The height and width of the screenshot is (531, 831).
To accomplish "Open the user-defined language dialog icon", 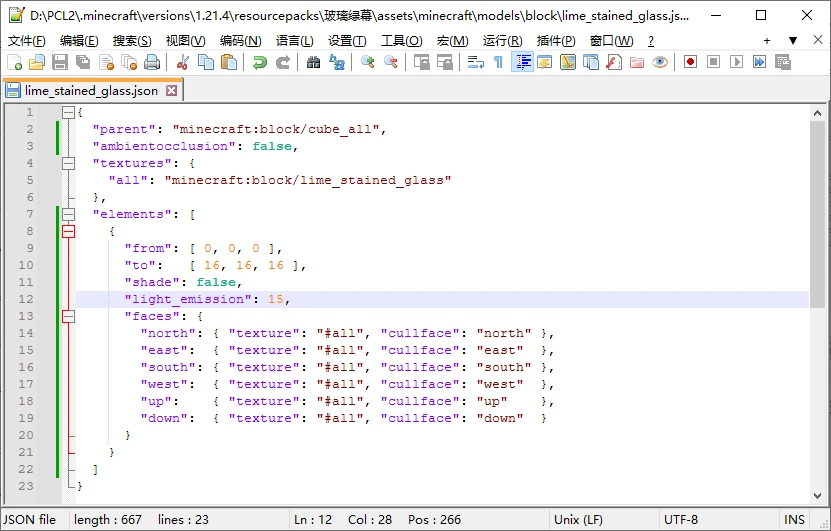I will [x=545, y=63].
